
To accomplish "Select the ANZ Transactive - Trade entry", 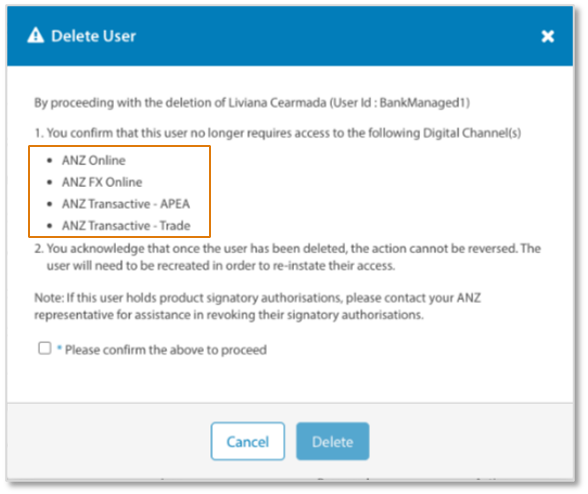I will click(x=126, y=225).
